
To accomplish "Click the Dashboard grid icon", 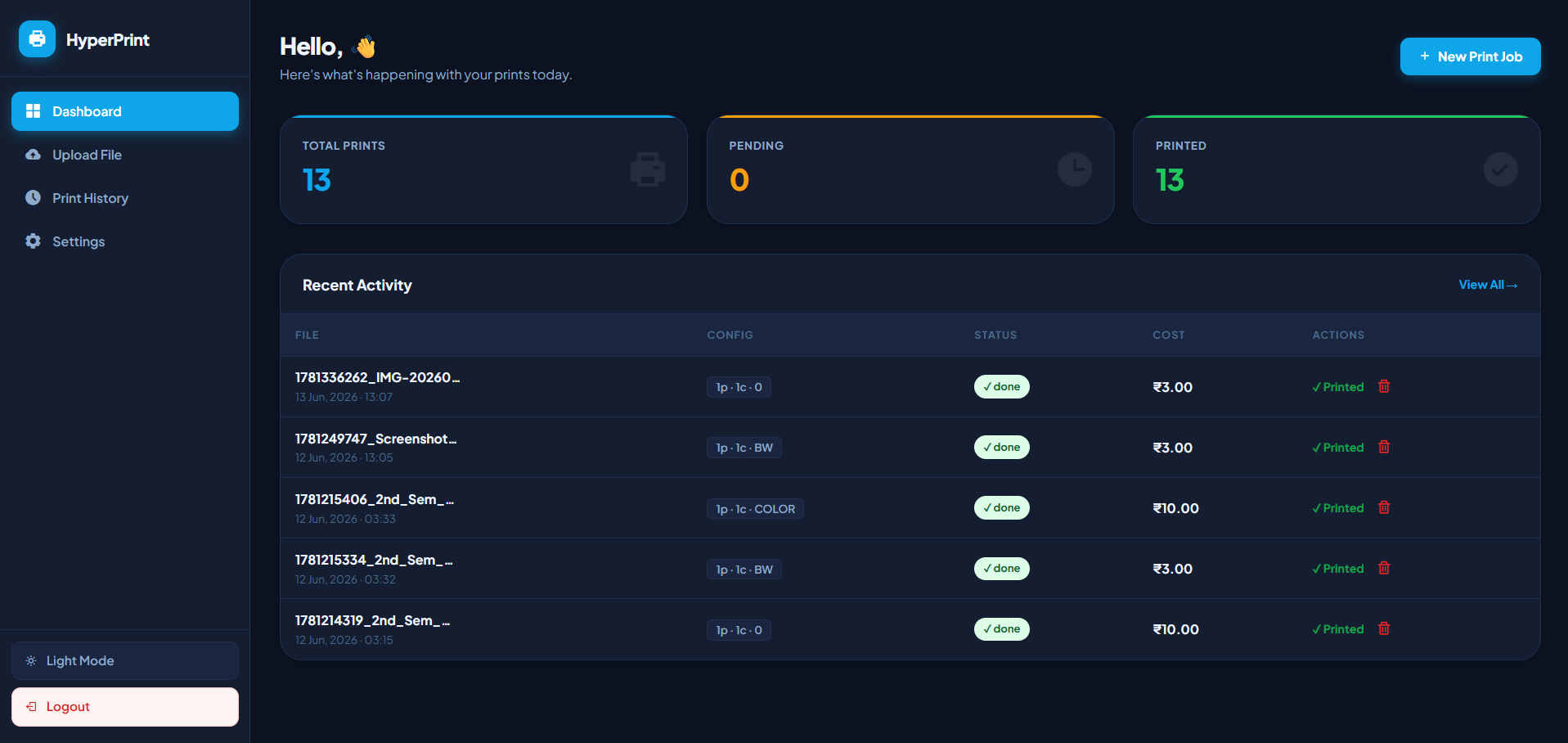I will click(x=33, y=111).
